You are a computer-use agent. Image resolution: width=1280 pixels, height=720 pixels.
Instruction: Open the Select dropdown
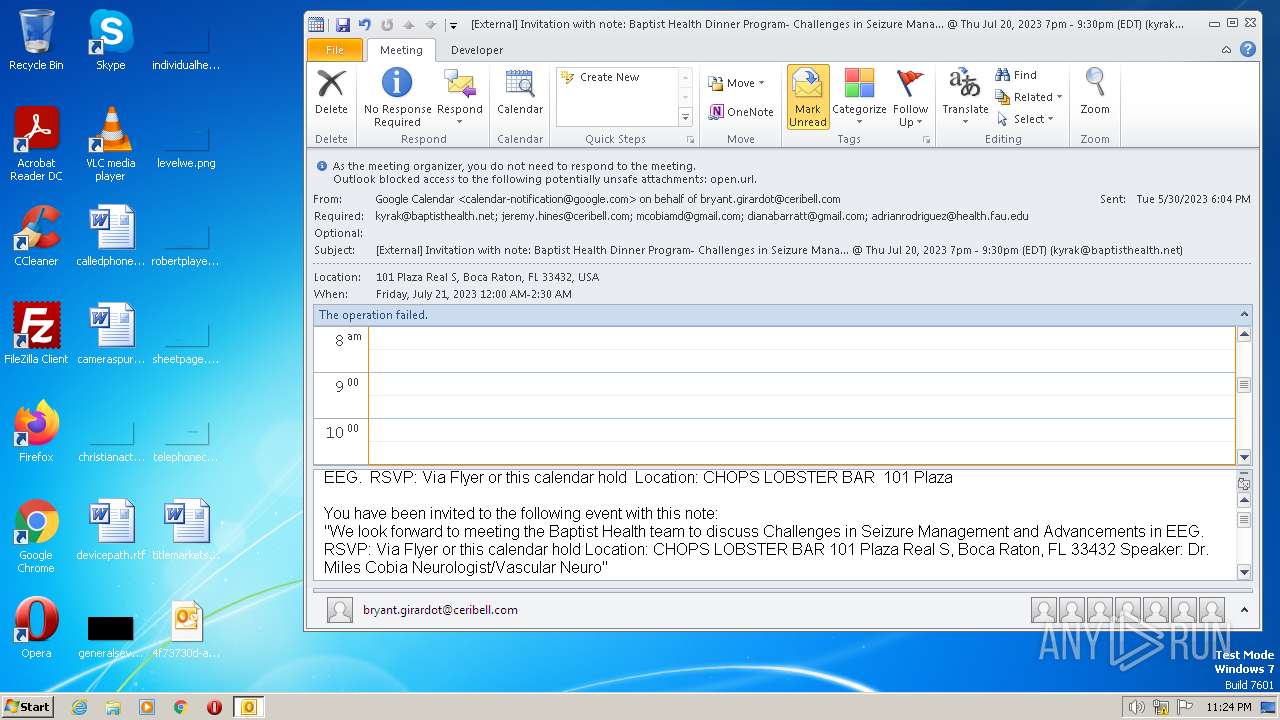tap(1025, 119)
